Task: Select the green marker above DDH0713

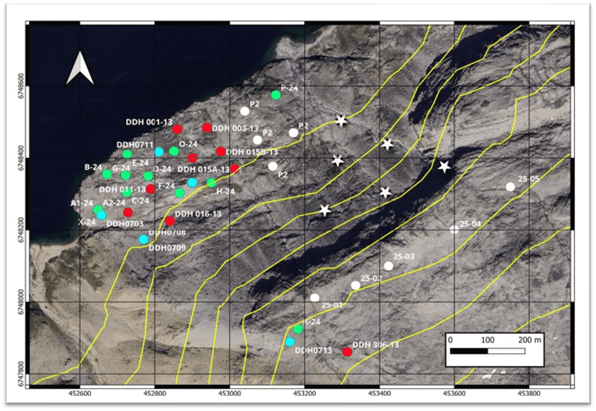Action: point(298,329)
